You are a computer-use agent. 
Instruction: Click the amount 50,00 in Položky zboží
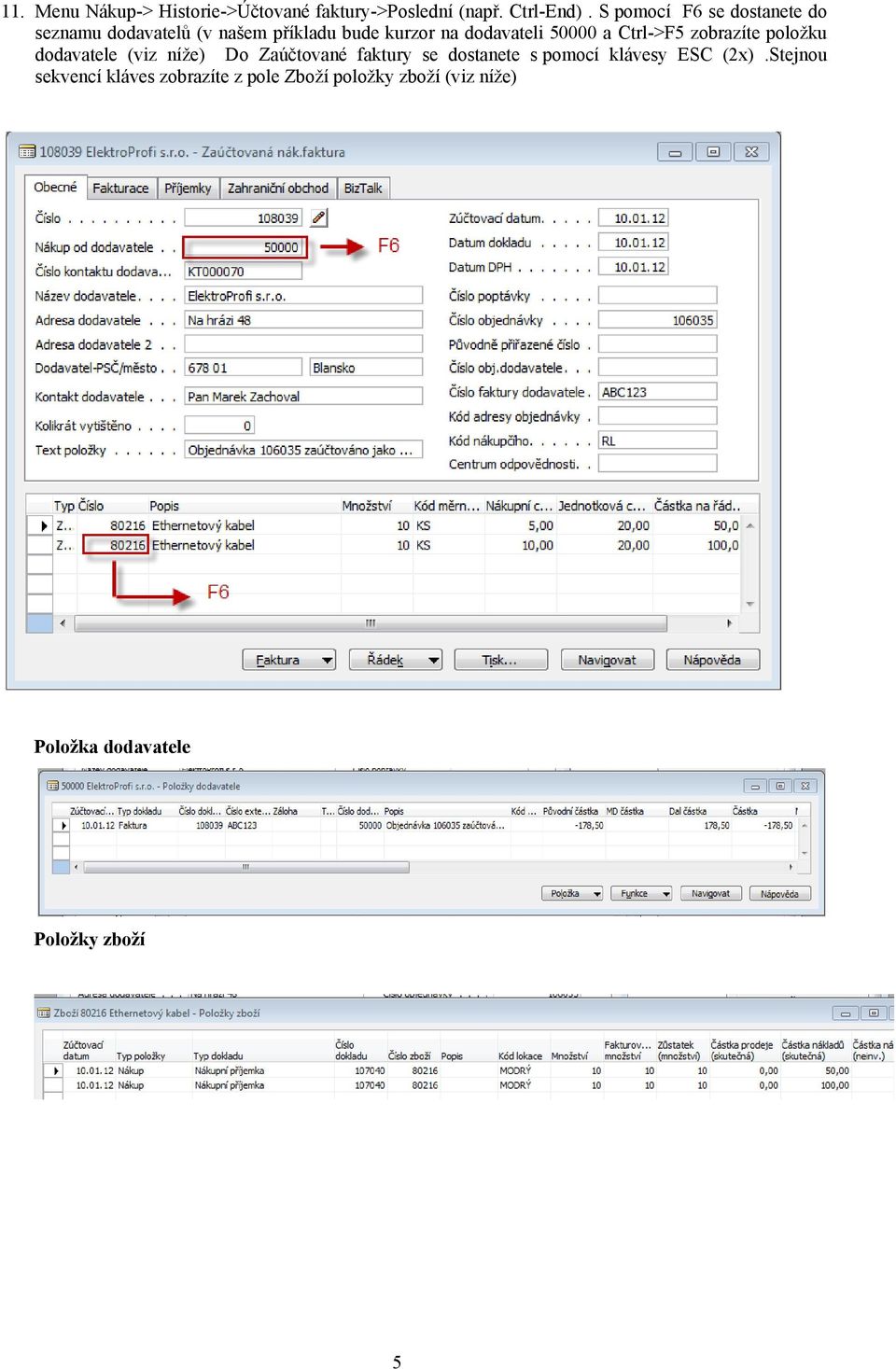tap(836, 1070)
